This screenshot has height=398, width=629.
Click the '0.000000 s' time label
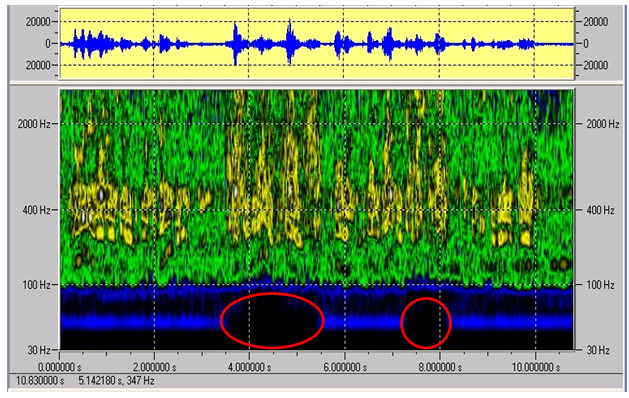(x=60, y=368)
